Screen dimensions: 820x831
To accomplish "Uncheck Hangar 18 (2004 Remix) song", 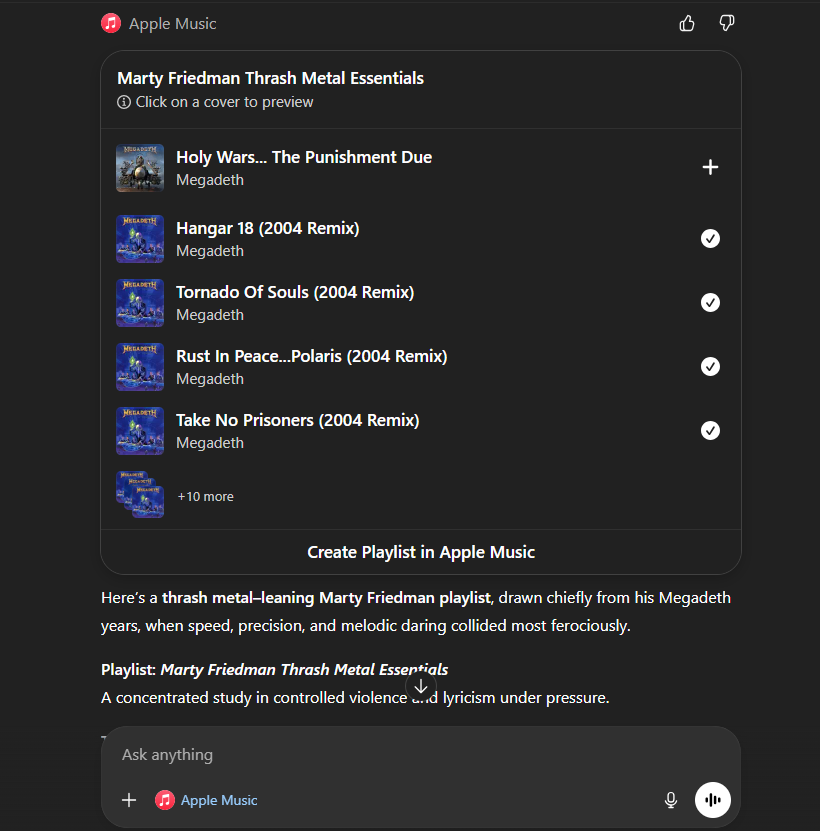I will point(710,238).
